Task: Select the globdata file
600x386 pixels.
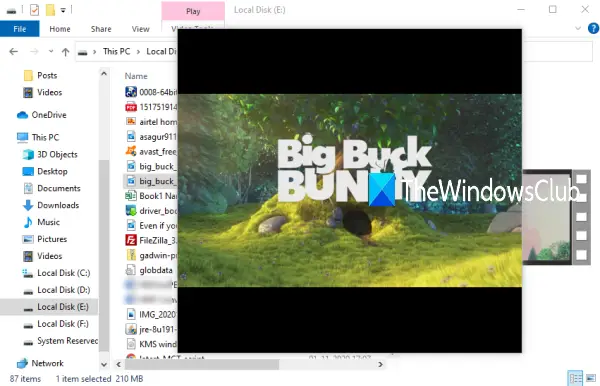Action: [149, 270]
